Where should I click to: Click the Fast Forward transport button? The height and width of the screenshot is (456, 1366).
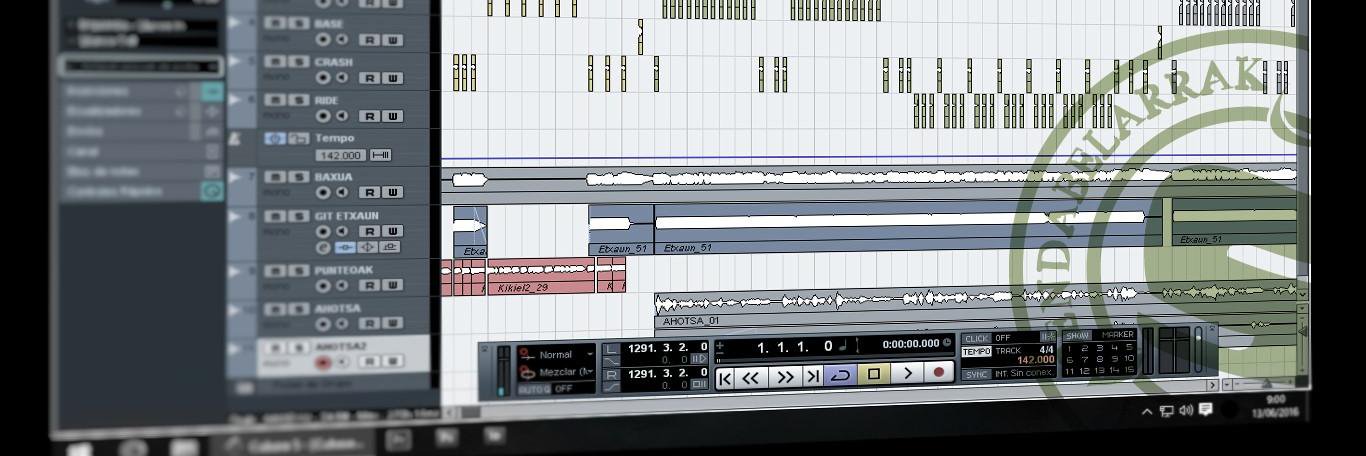coord(785,376)
